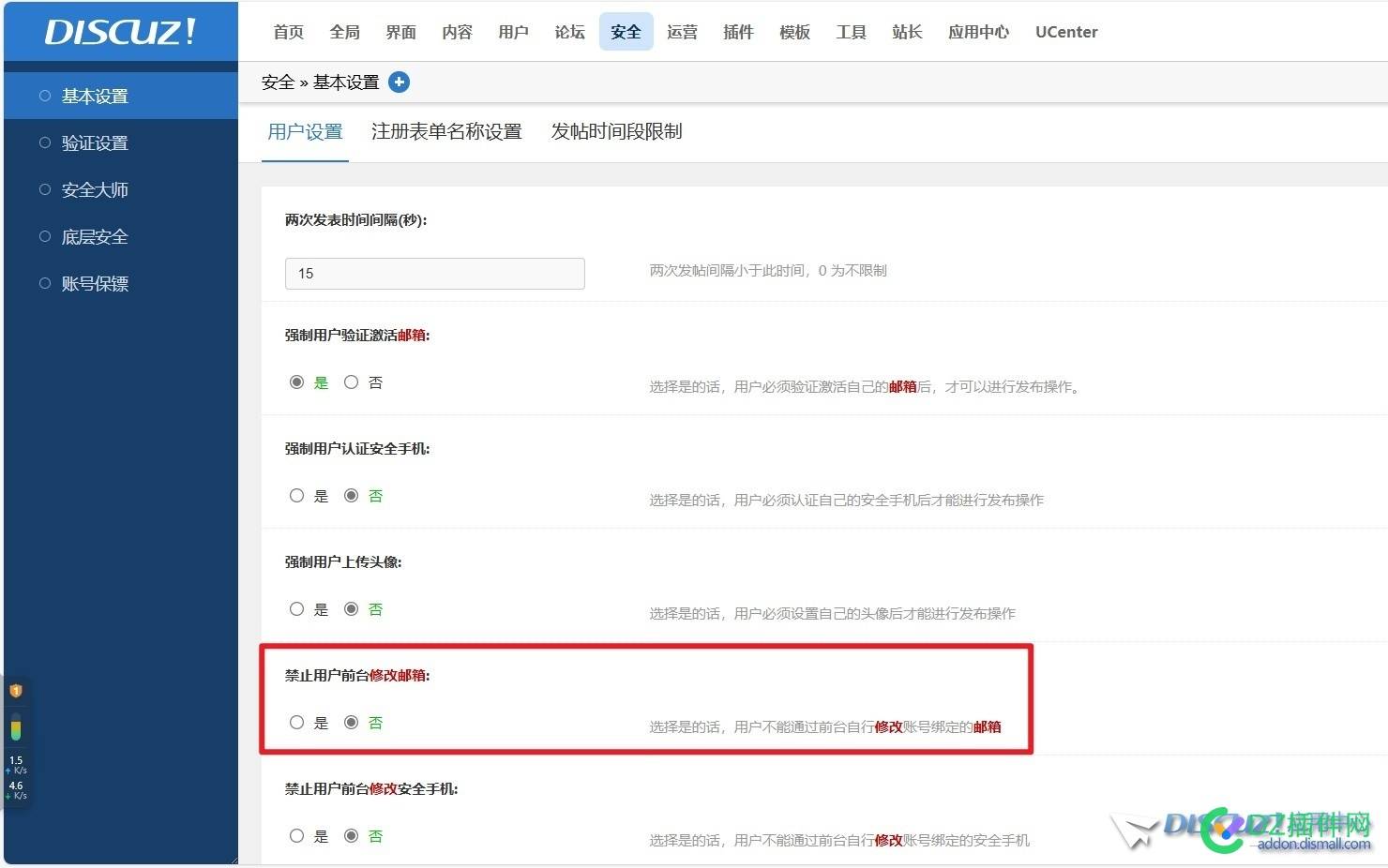Image resolution: width=1388 pixels, height=868 pixels.
Task: Select 是 for 强制用户认证安全手机
Action: pos(296,496)
